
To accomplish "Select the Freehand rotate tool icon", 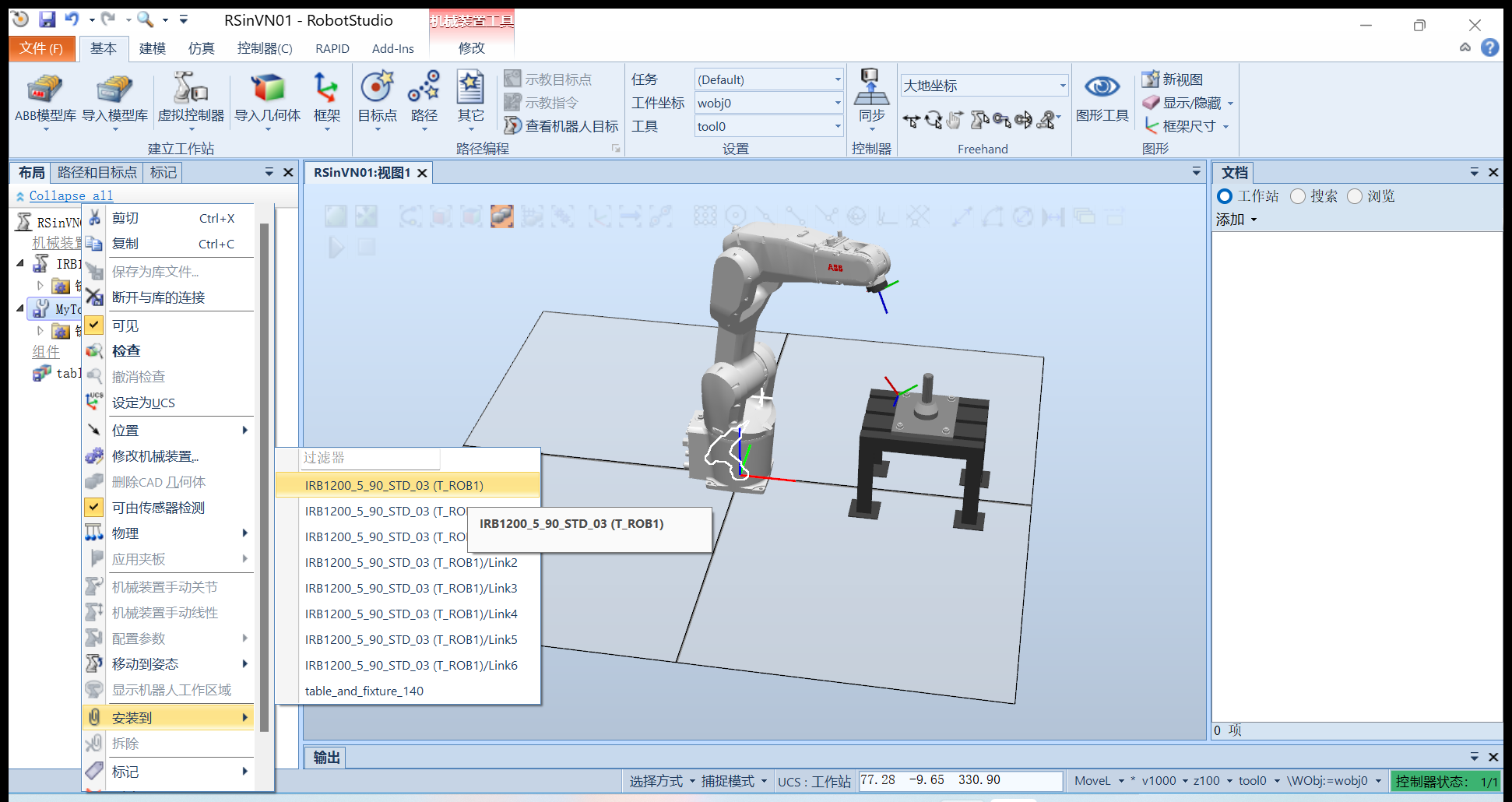I will 934,120.
